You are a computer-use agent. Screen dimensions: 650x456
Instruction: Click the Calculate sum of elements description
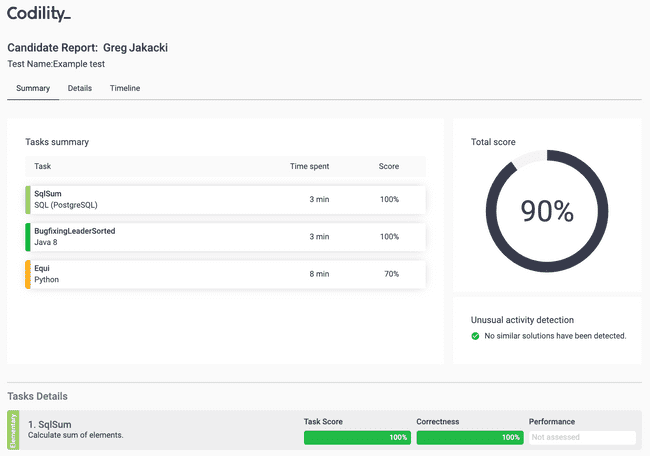click(75, 435)
